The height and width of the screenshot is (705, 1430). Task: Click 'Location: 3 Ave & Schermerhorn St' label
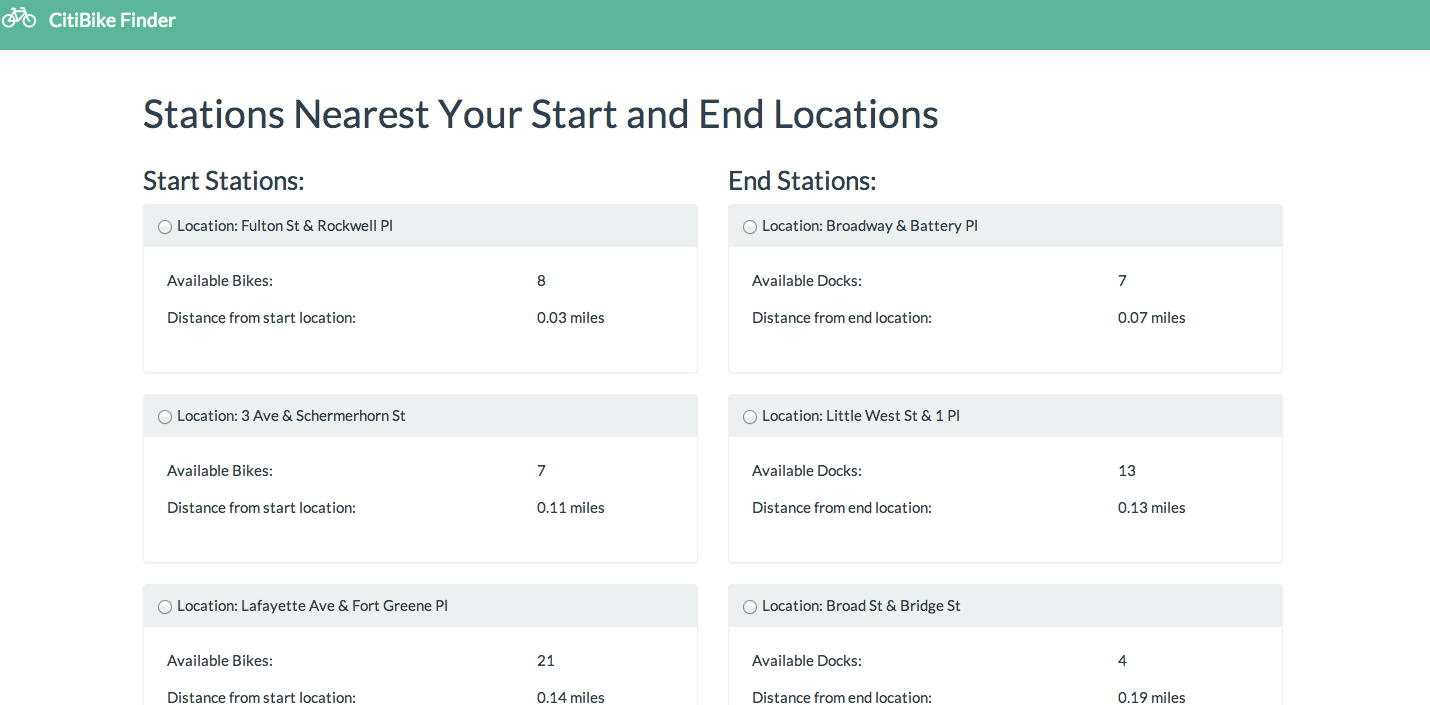click(291, 416)
